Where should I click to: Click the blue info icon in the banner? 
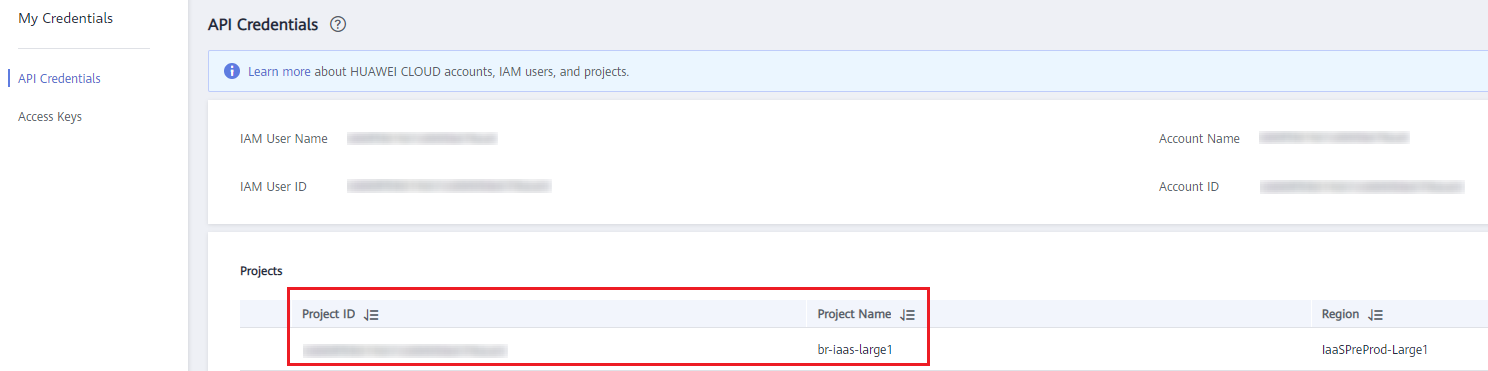click(232, 71)
